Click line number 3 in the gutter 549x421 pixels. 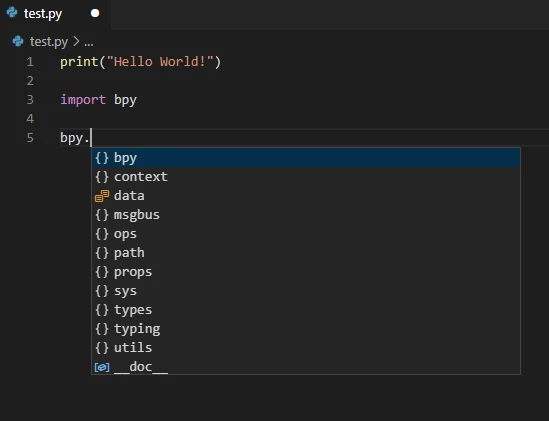coord(30,100)
